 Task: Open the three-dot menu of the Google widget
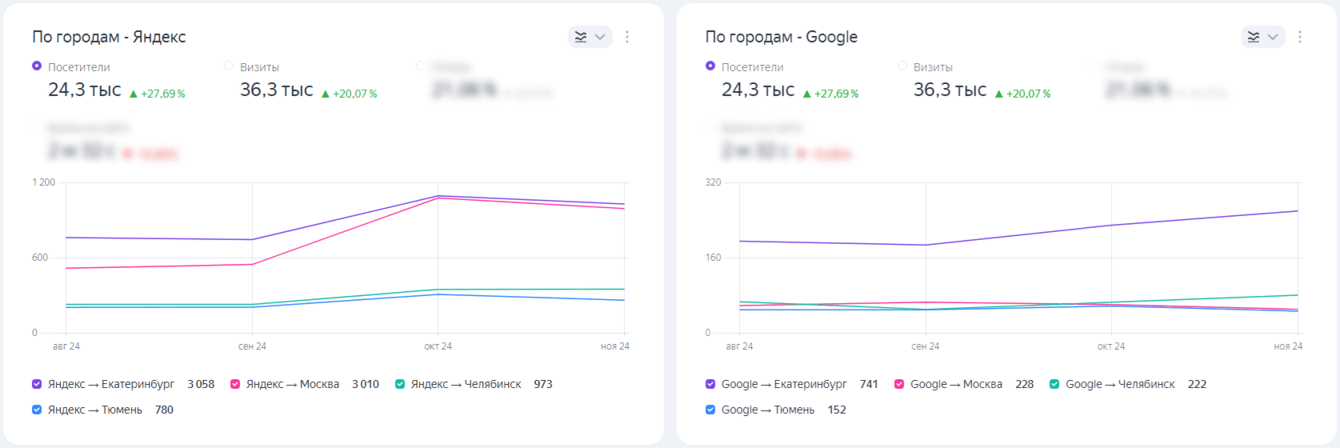pos(1300,37)
